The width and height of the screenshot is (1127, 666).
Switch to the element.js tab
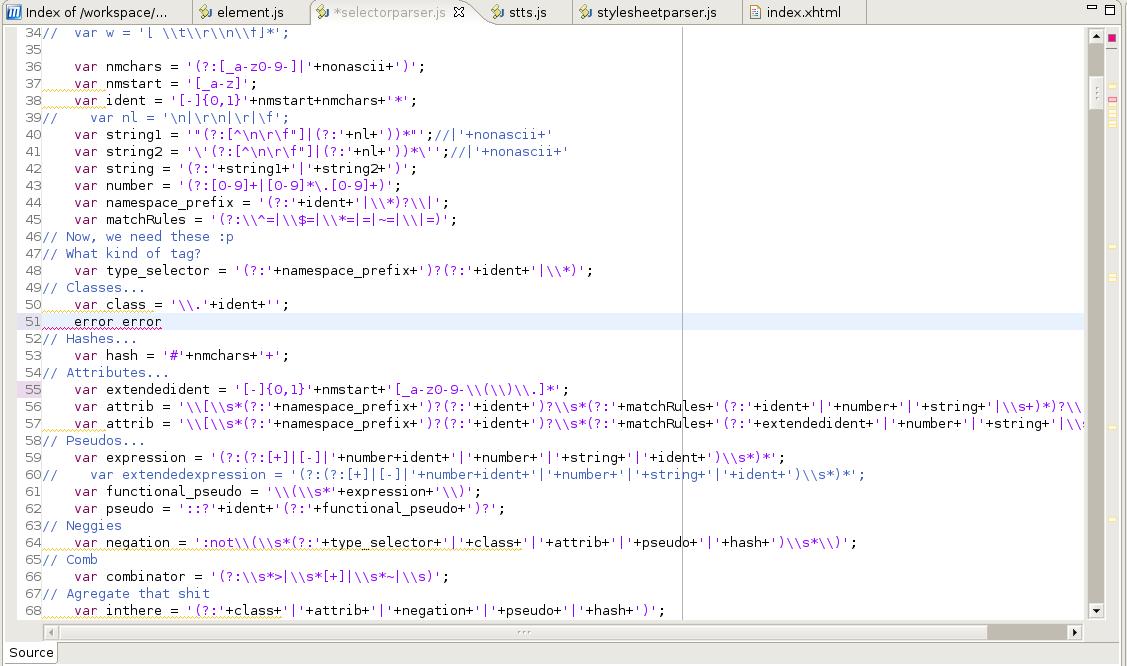click(x=242, y=12)
